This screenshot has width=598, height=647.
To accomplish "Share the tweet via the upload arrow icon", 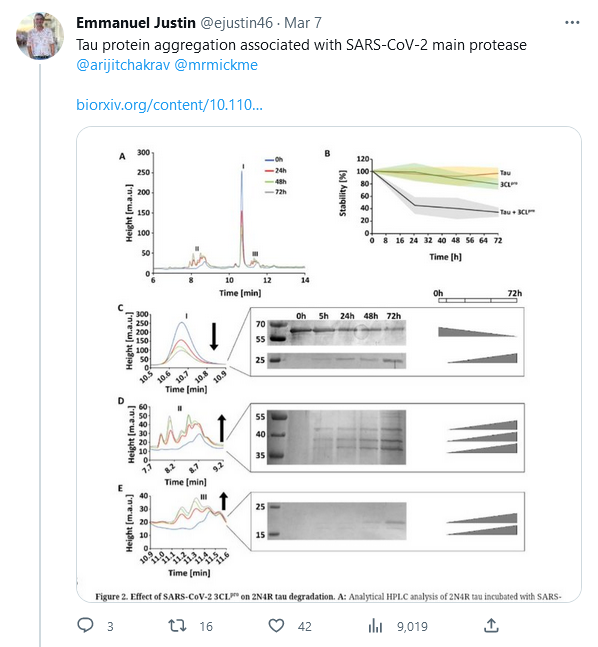I will click(491, 626).
